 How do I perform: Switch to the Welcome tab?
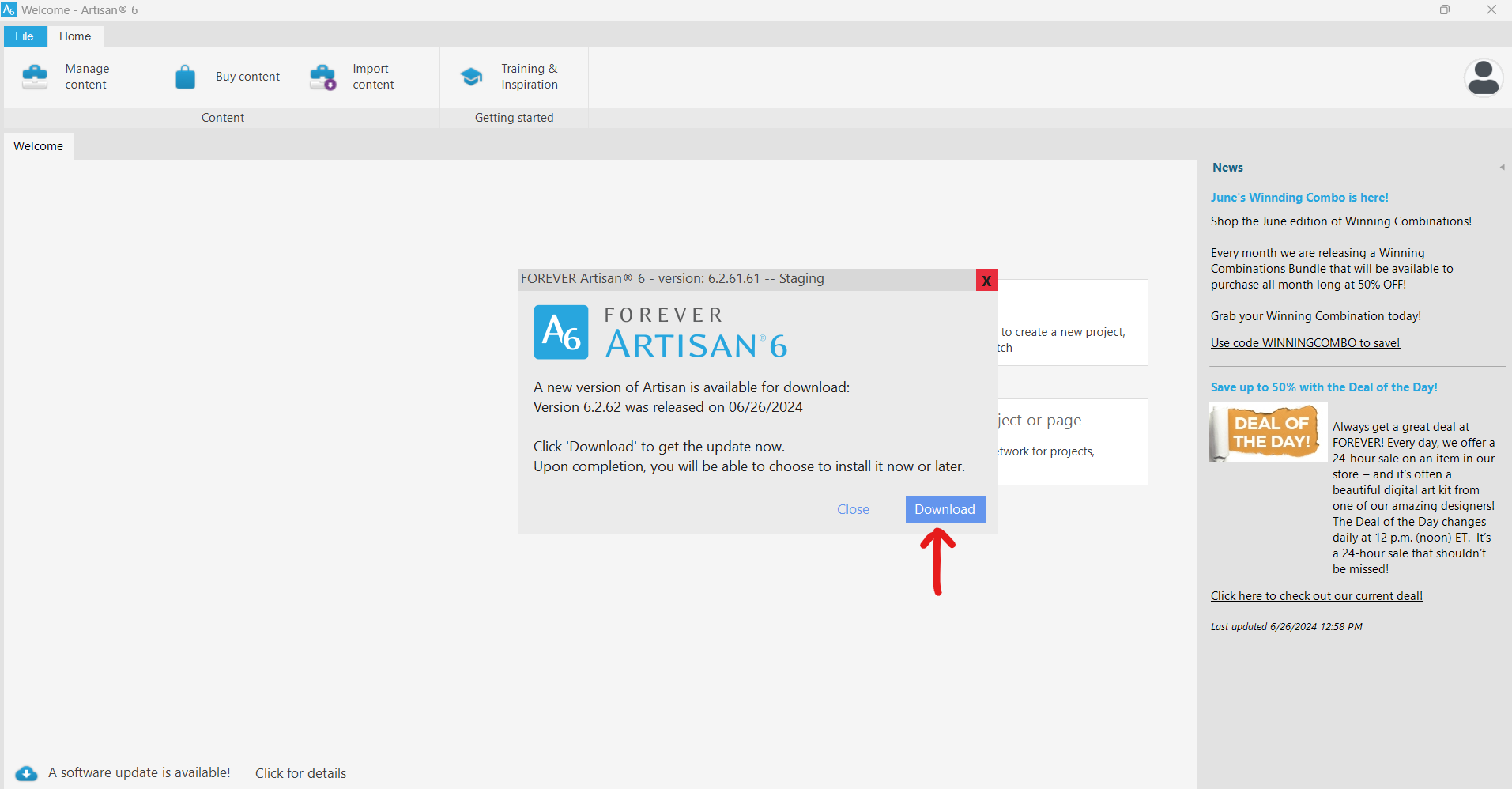pyautogui.click(x=39, y=146)
